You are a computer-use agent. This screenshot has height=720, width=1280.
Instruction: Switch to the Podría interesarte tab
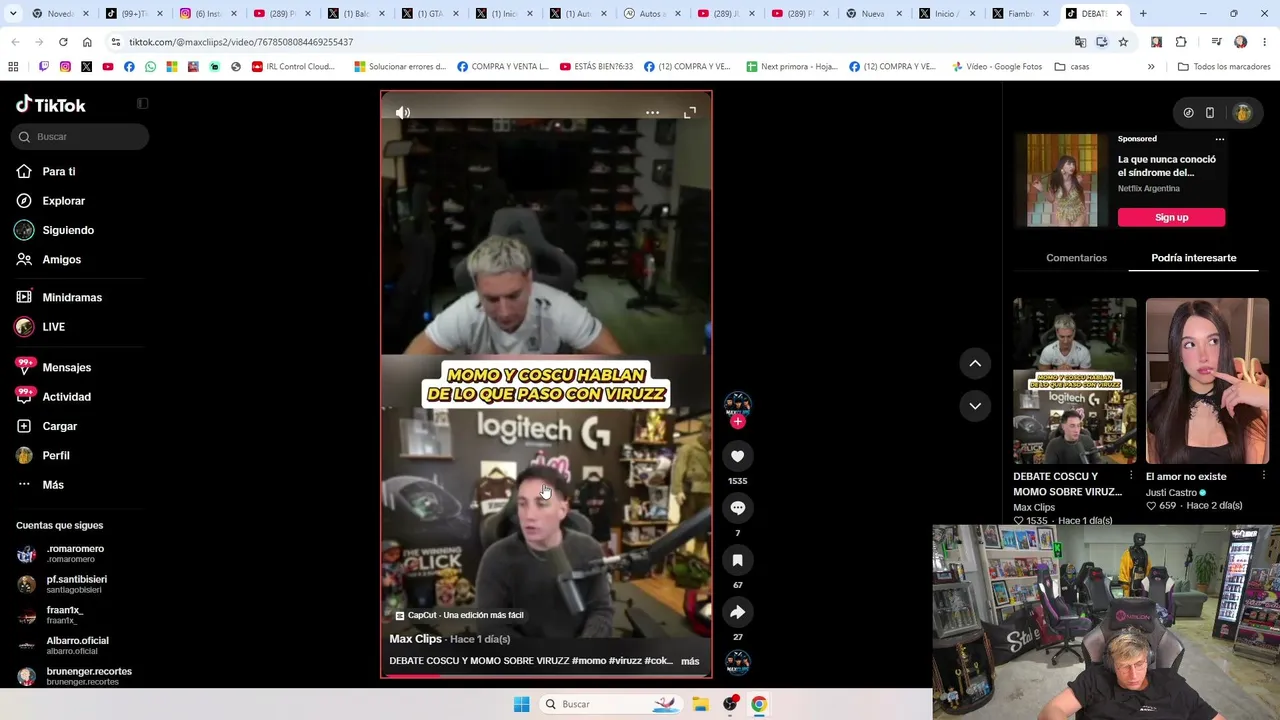(x=1194, y=258)
